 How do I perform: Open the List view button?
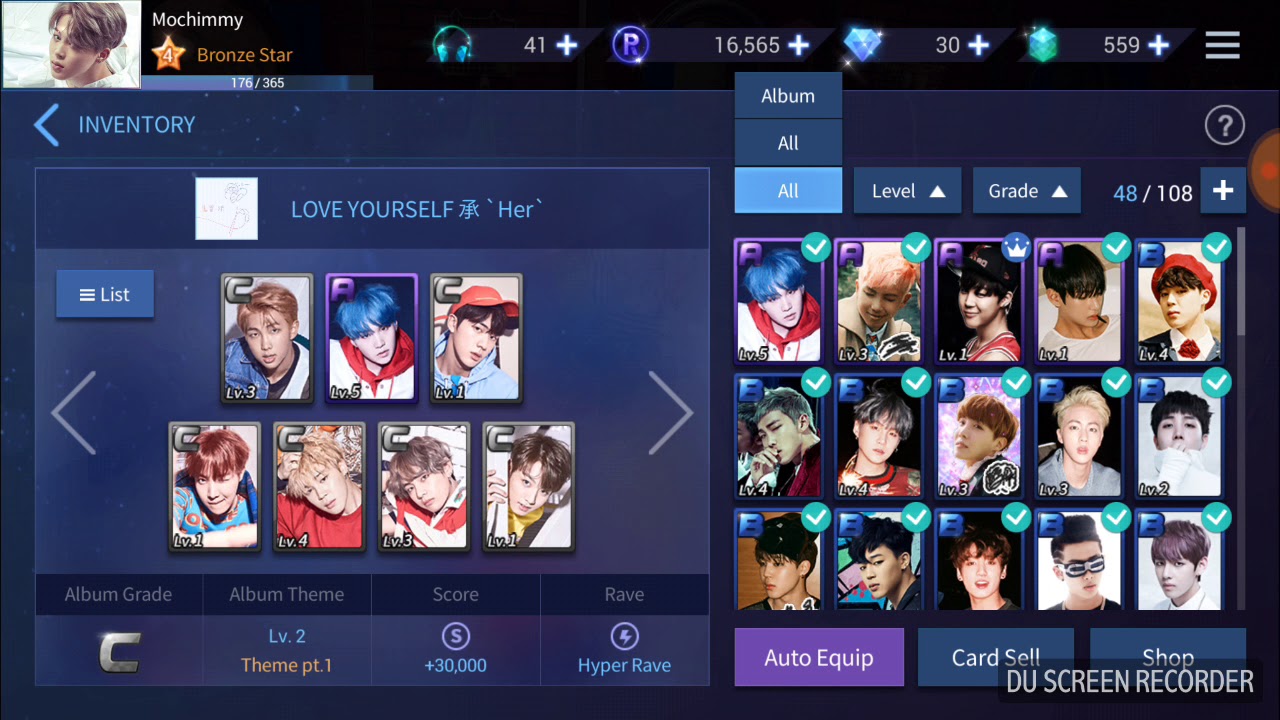105,294
